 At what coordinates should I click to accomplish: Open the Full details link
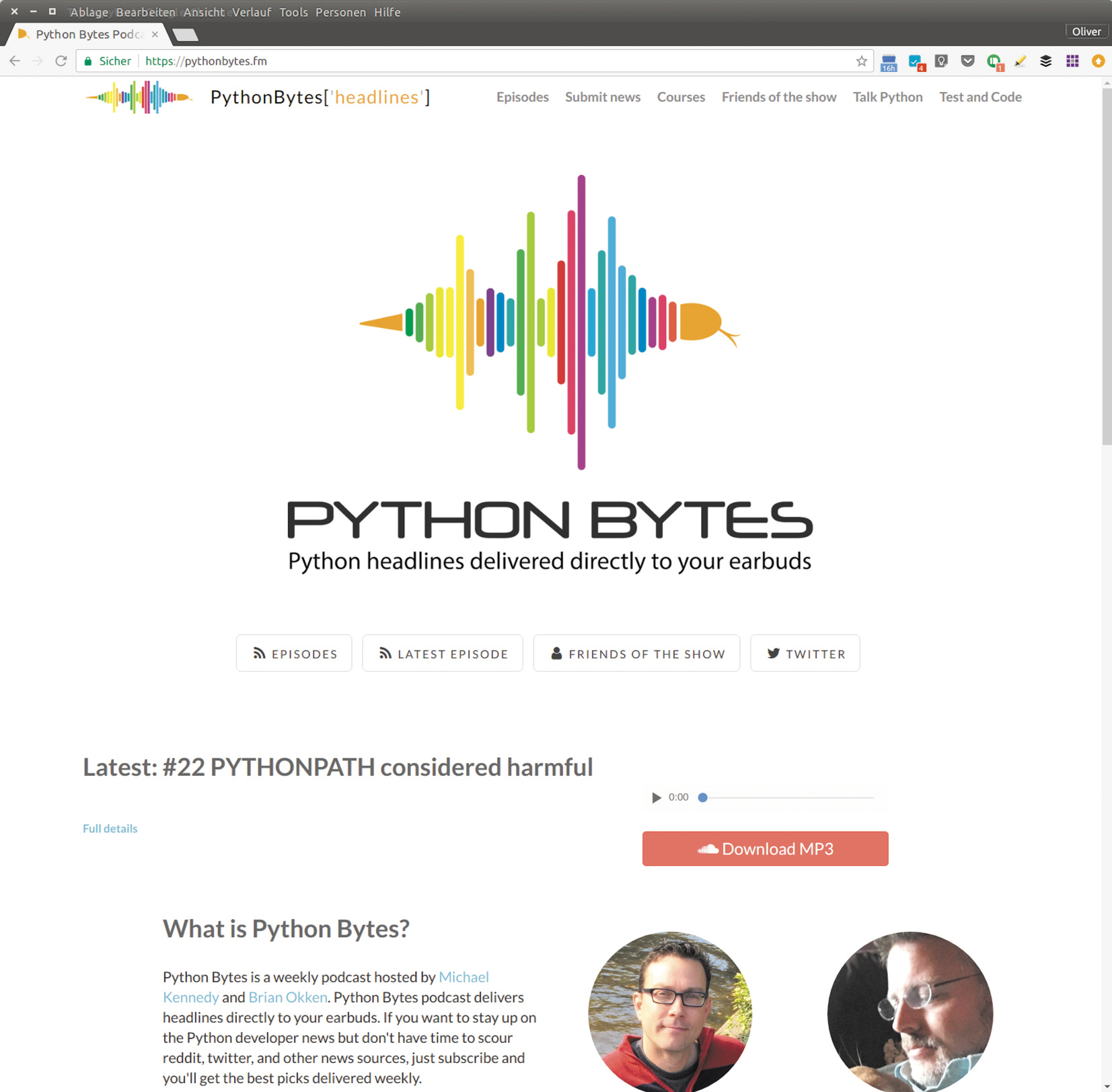click(x=110, y=829)
